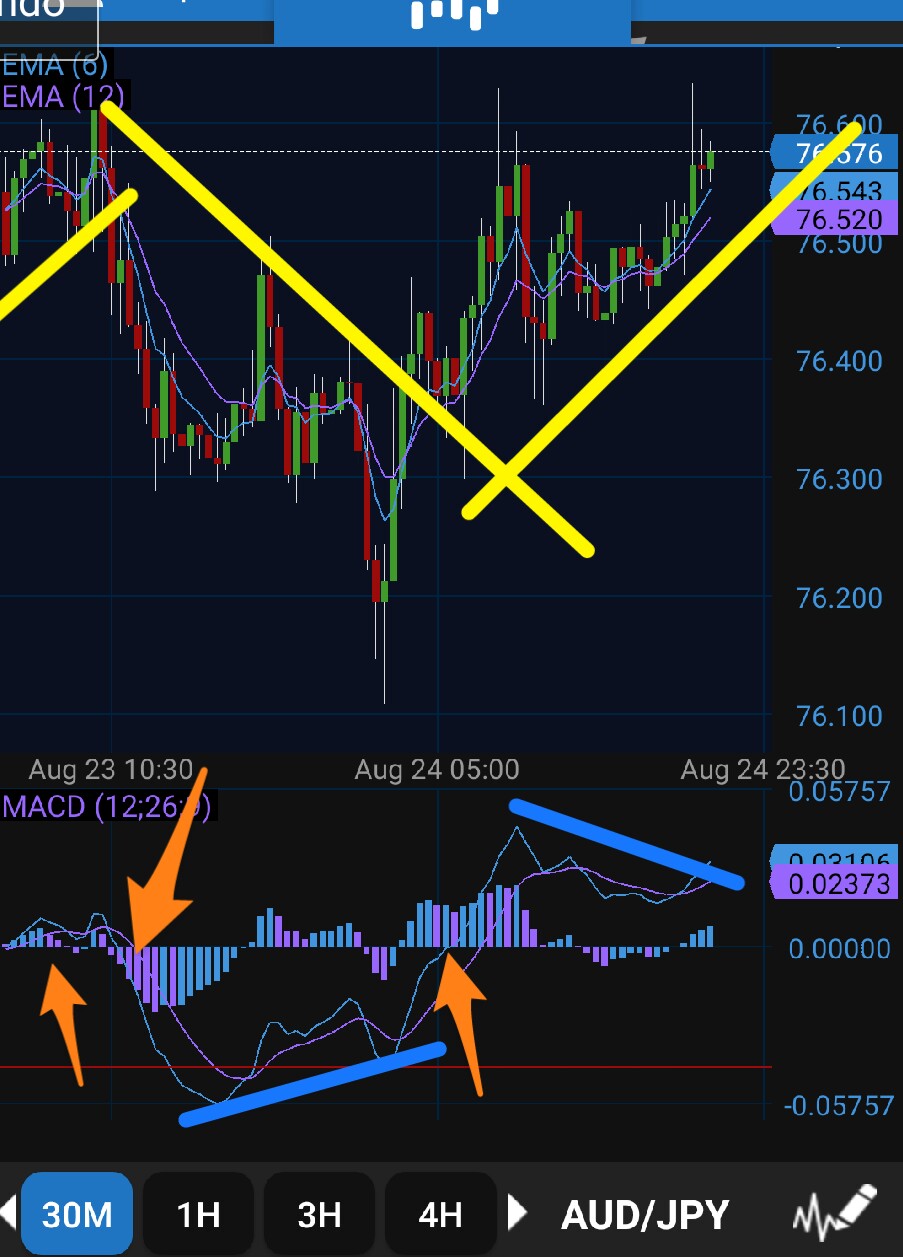Switch to the 1H timeframe
The image size is (903, 1257).
click(198, 1214)
